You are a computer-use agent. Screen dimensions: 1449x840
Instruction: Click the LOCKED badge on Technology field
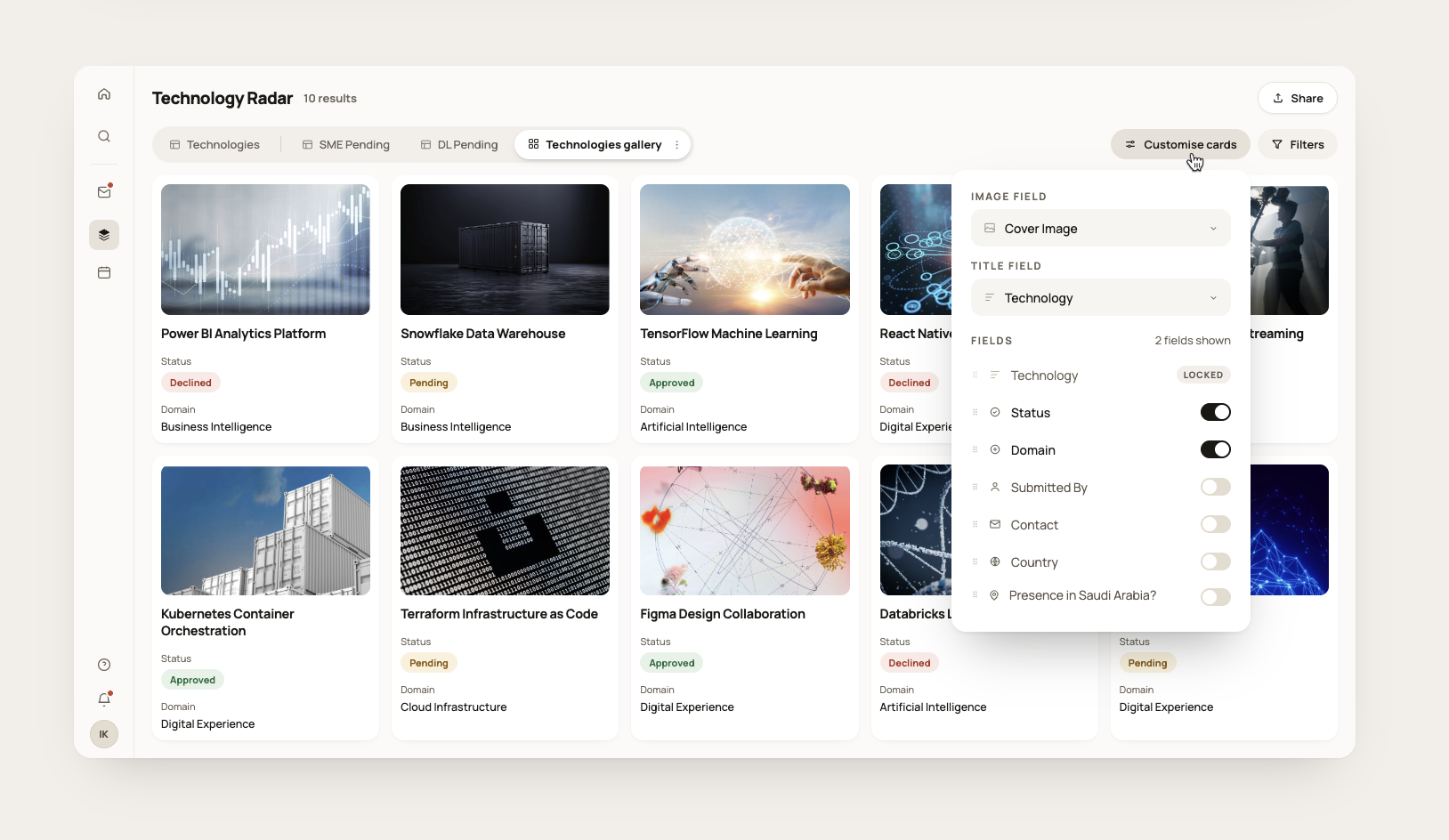coord(1203,375)
